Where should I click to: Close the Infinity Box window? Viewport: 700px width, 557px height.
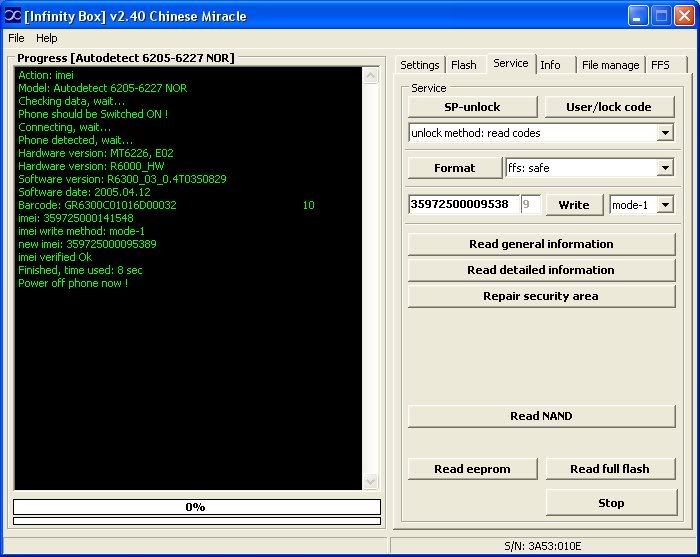point(684,16)
